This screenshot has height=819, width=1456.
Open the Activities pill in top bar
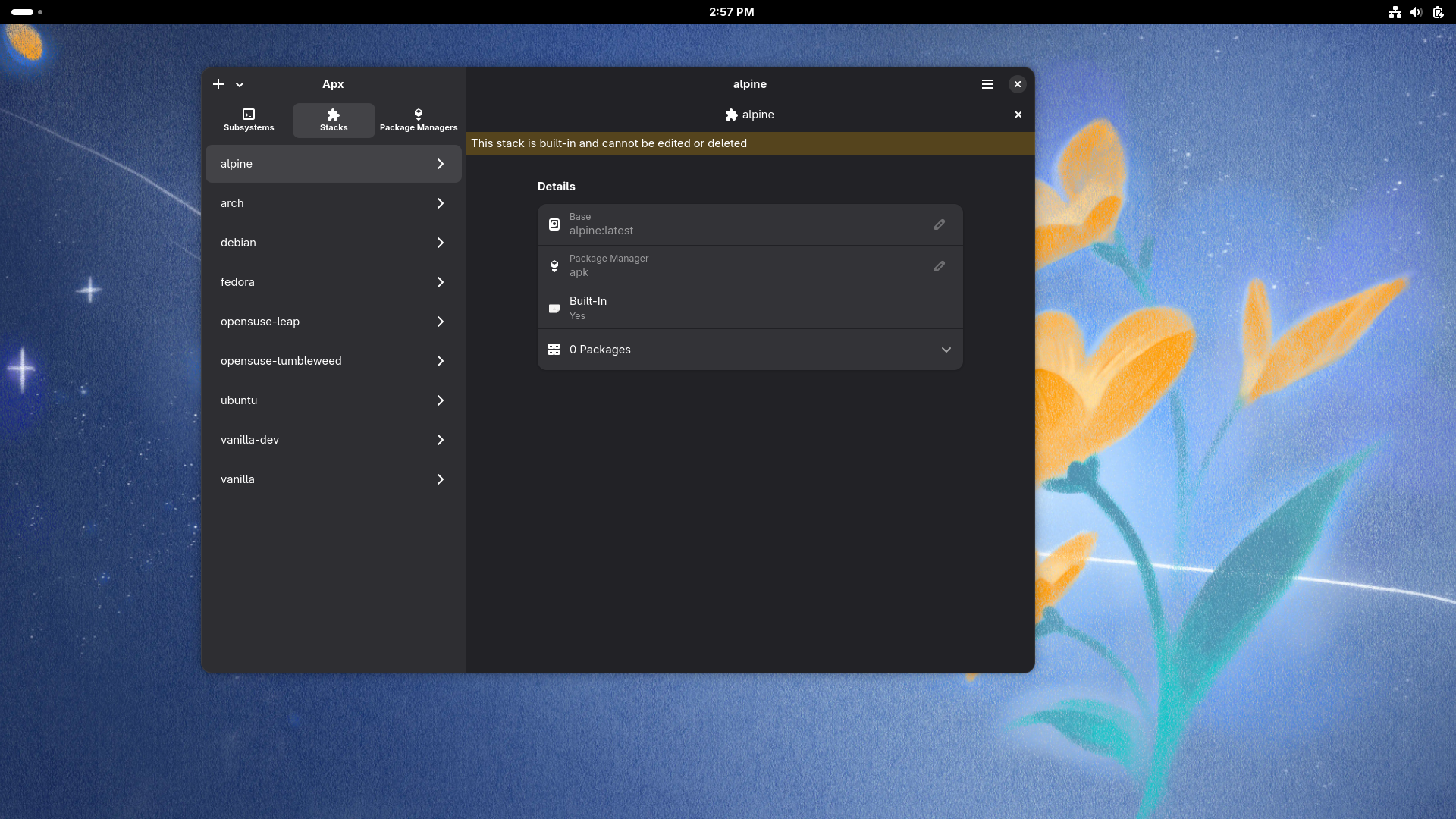point(27,12)
